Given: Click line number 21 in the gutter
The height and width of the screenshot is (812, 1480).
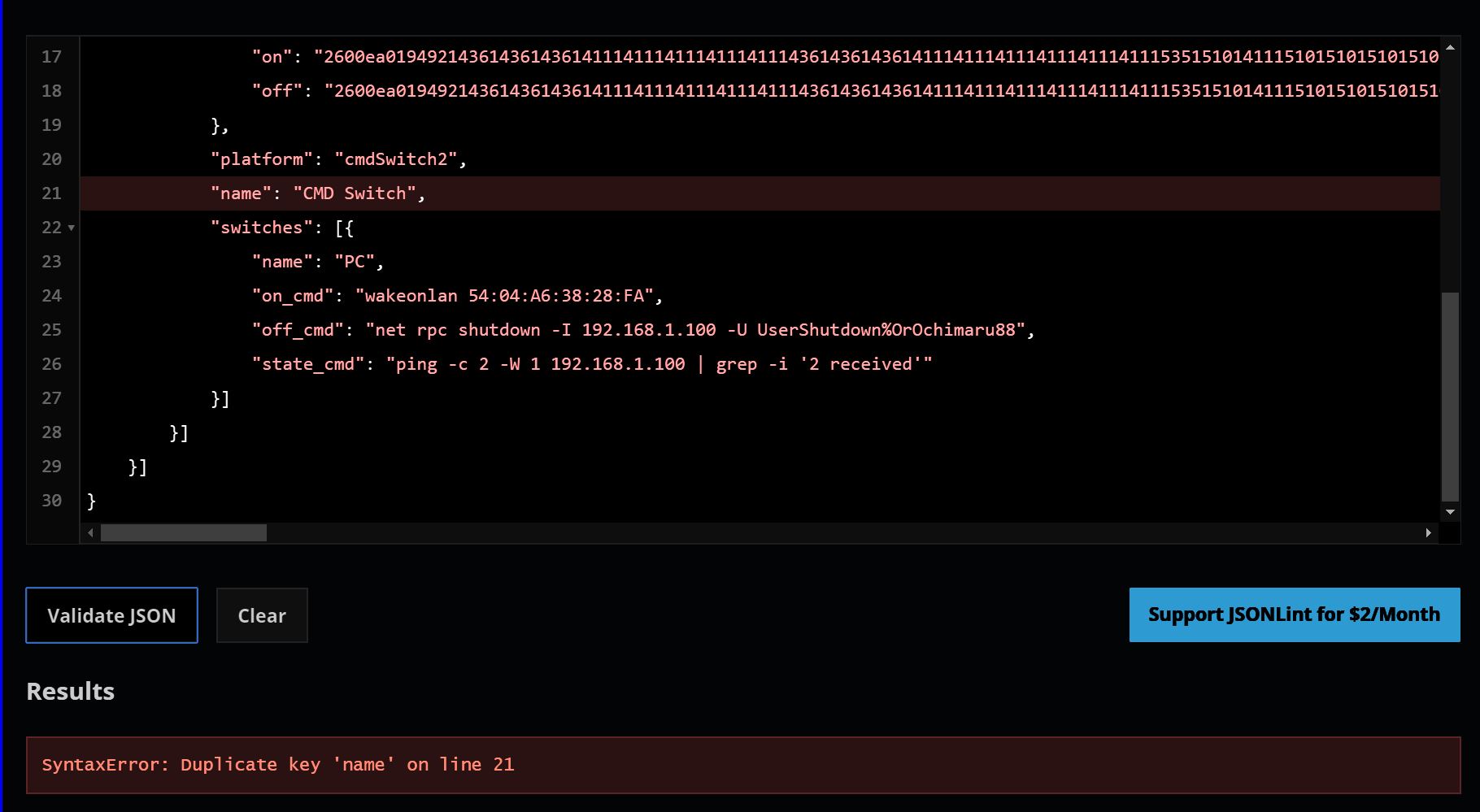Looking at the screenshot, I should point(51,193).
